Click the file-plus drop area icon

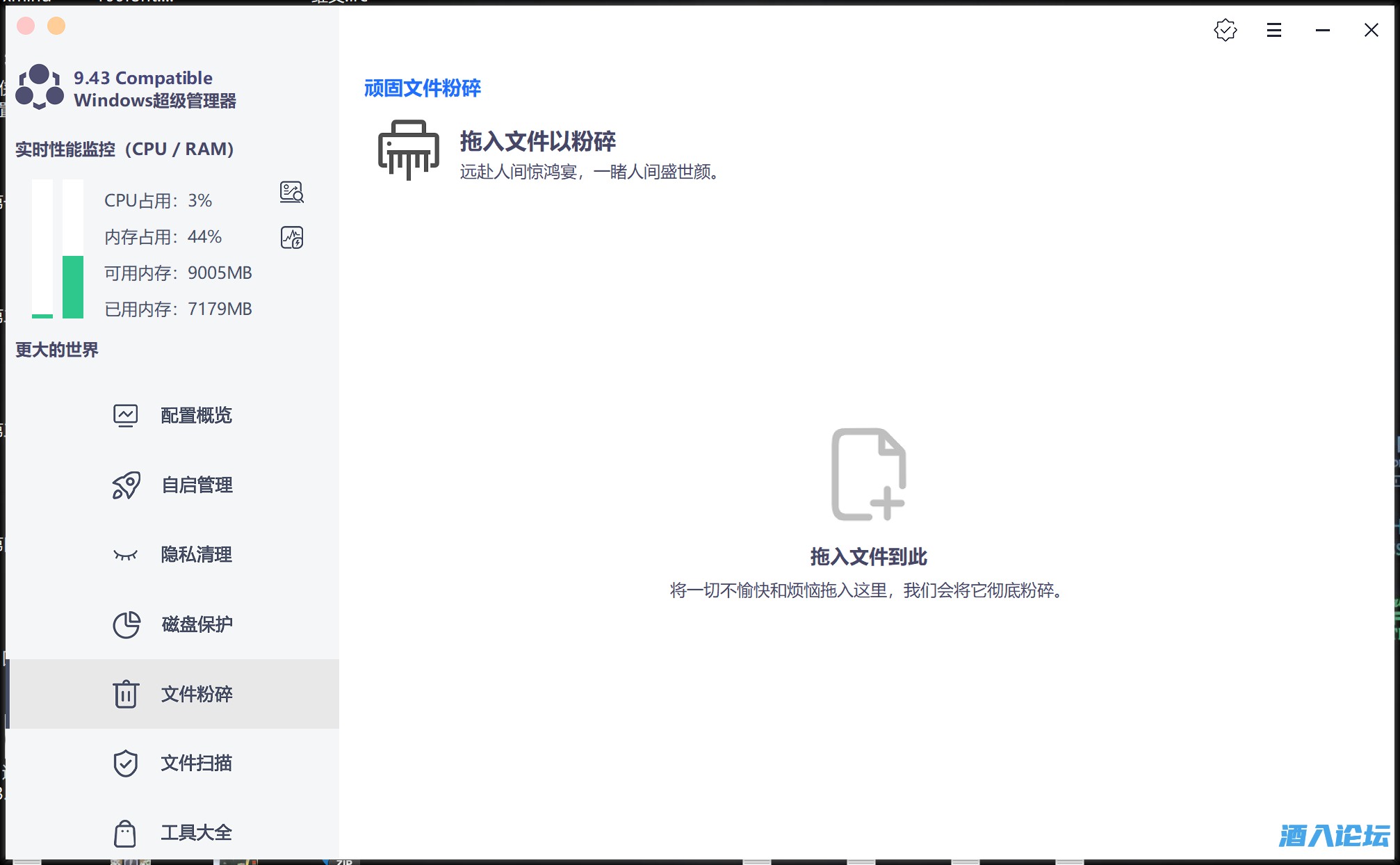point(868,474)
